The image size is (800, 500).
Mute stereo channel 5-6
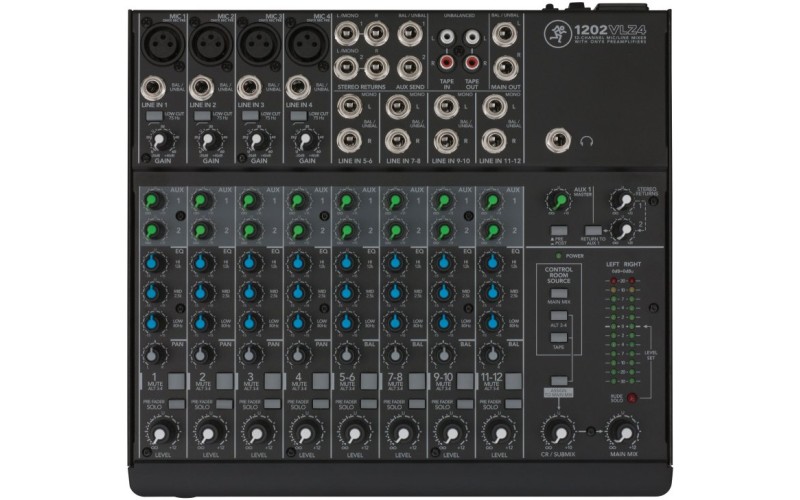369,381
